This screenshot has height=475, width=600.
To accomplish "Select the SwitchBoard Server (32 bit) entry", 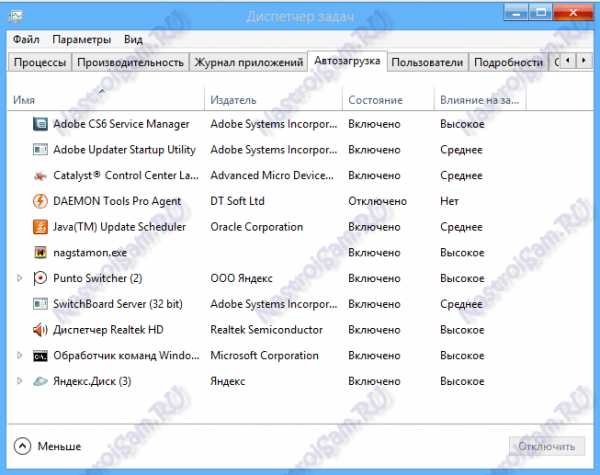I will click(x=118, y=304).
